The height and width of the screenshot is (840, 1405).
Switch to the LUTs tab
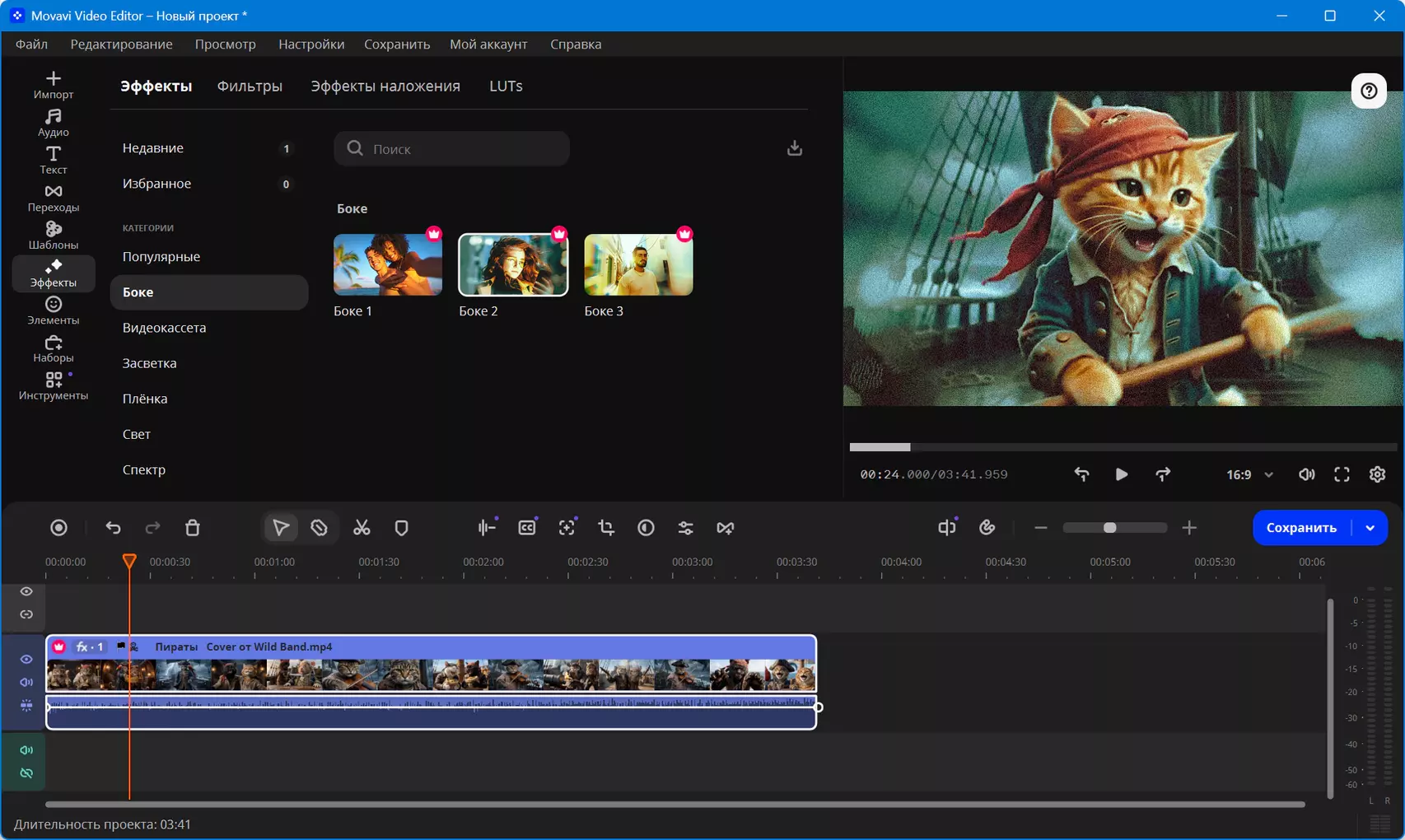[506, 86]
